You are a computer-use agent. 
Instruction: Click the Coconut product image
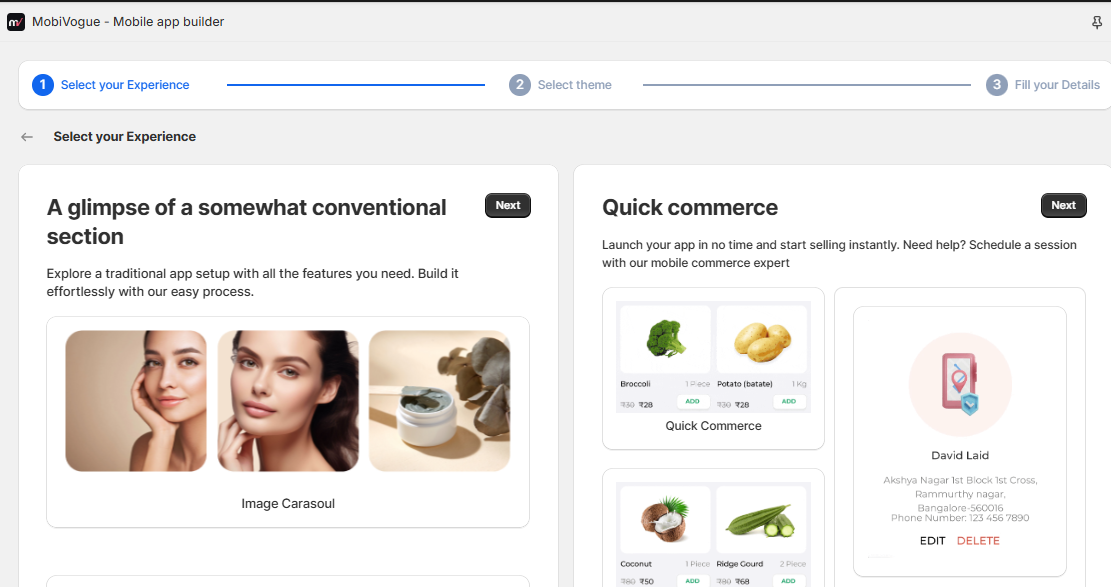pyautogui.click(x=665, y=519)
